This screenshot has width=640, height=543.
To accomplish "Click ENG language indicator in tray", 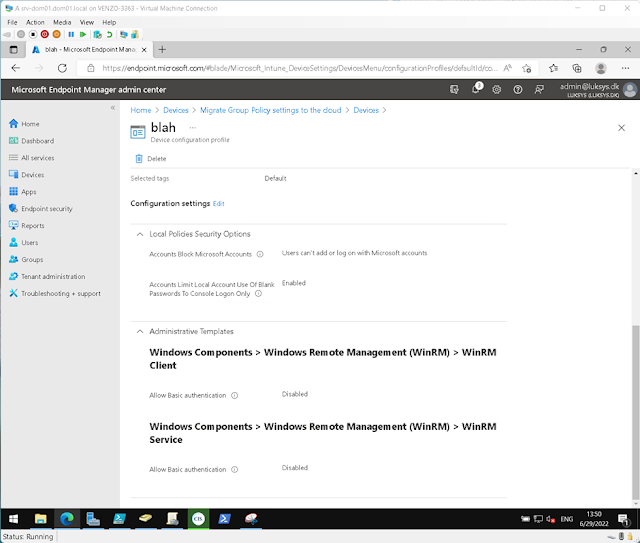I will pos(567,519).
